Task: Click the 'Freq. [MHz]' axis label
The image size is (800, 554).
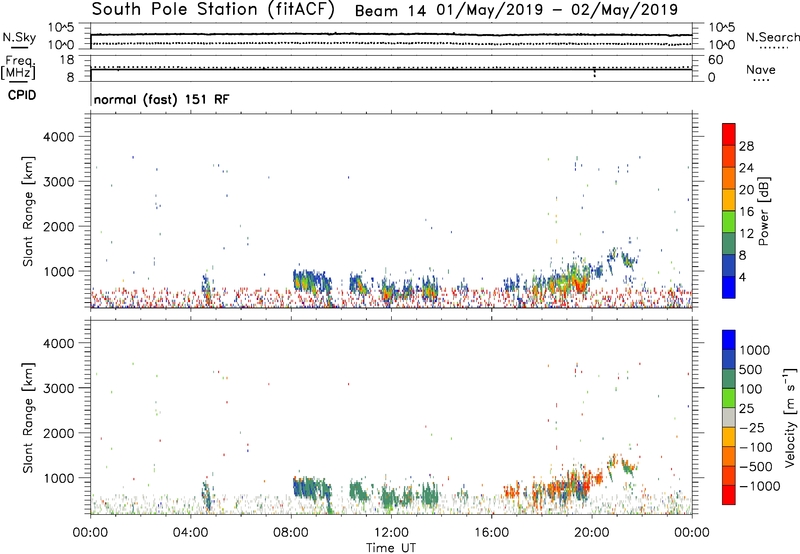Action: [x=19, y=67]
